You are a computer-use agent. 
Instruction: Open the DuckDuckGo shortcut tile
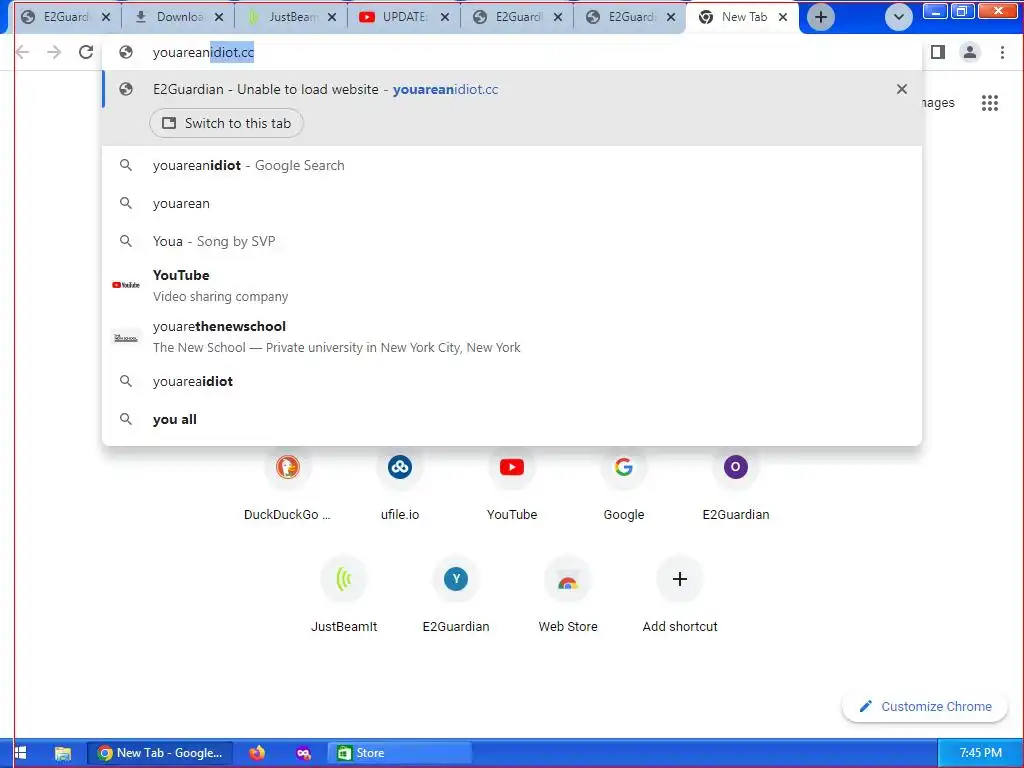tap(287, 483)
